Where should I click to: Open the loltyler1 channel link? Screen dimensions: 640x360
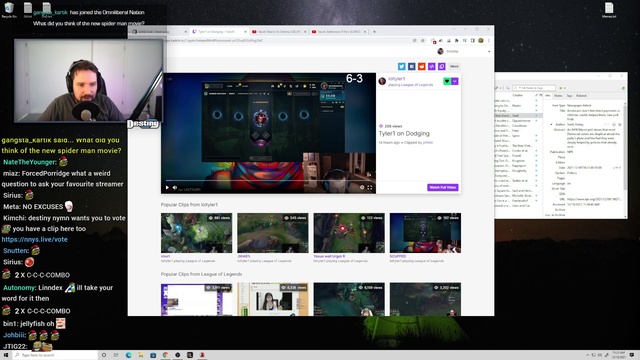396,79
